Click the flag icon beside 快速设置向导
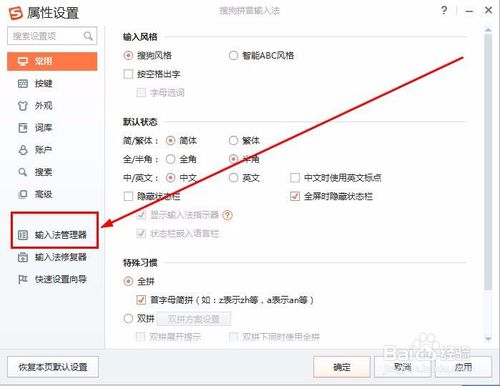 [x=23, y=279]
